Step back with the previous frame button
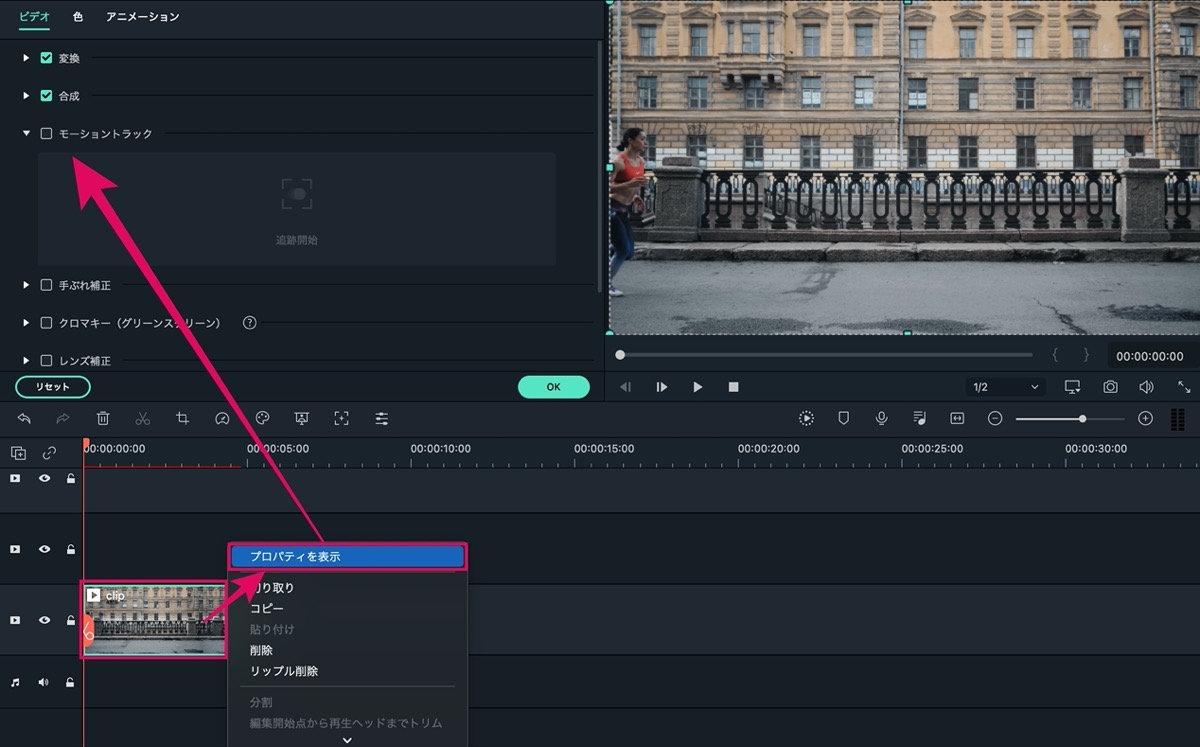Viewport: 1200px width, 747px height. click(625, 387)
